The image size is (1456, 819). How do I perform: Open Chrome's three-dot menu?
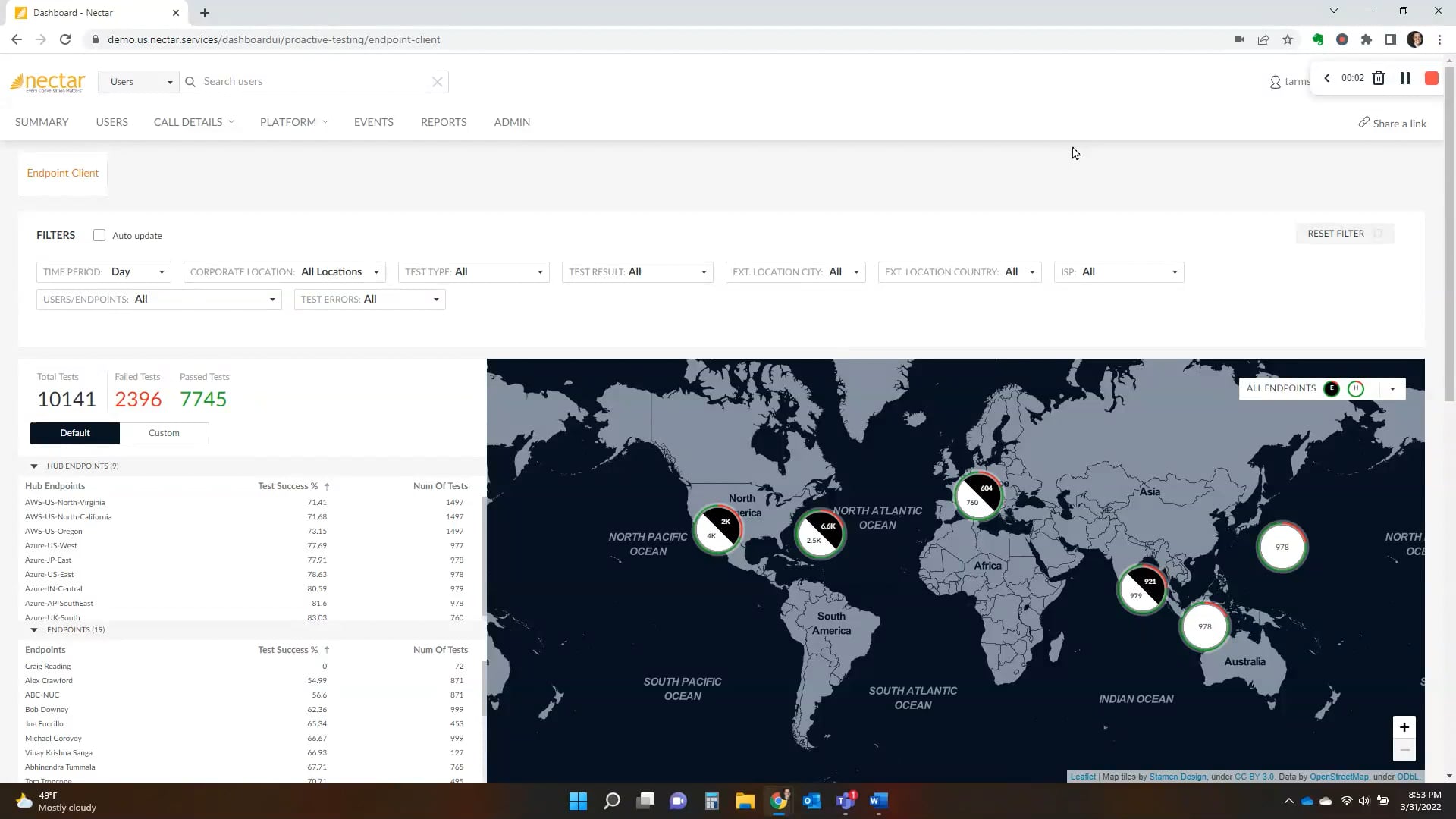tap(1439, 39)
